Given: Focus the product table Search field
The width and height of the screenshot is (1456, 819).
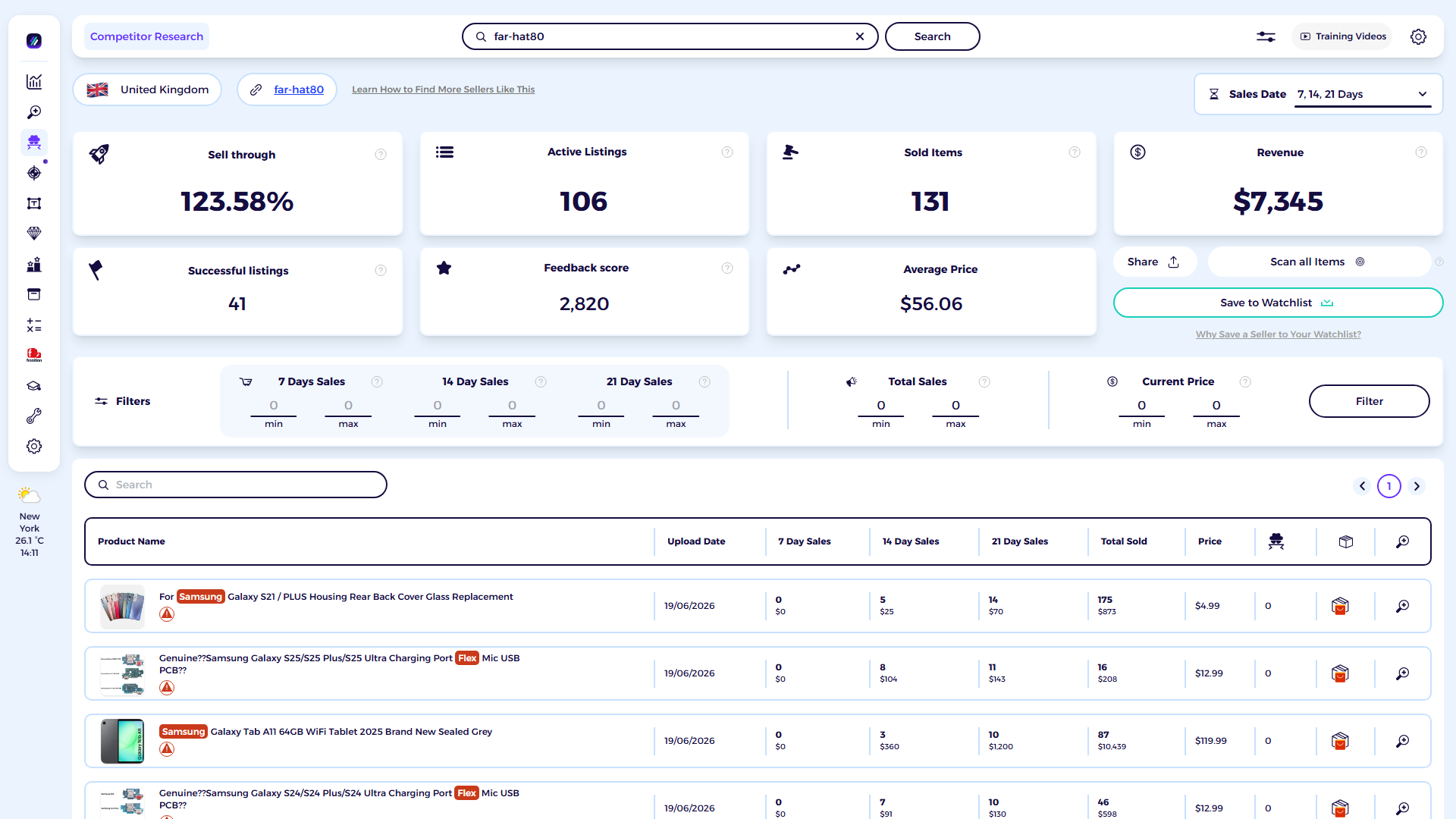Looking at the screenshot, I should click(x=236, y=485).
